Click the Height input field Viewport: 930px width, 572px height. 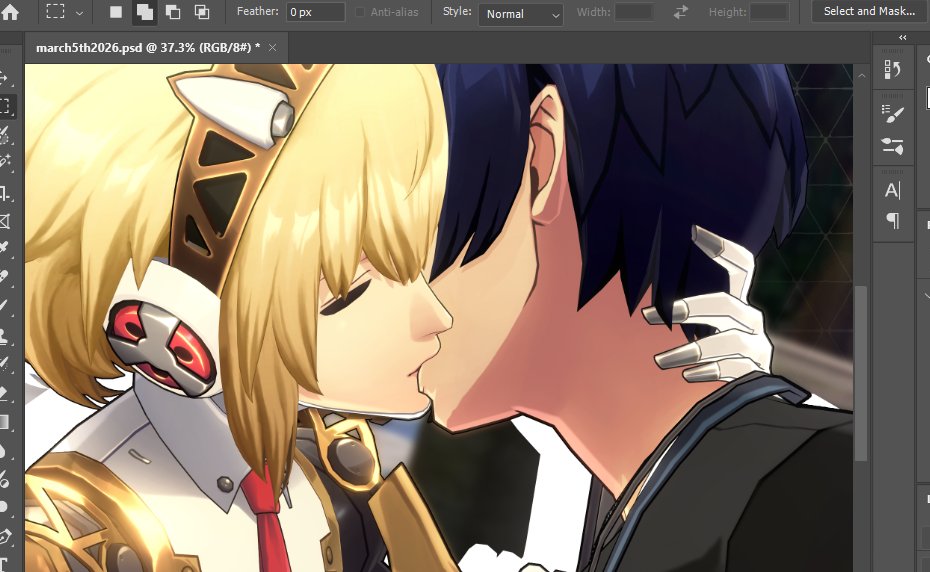769,12
